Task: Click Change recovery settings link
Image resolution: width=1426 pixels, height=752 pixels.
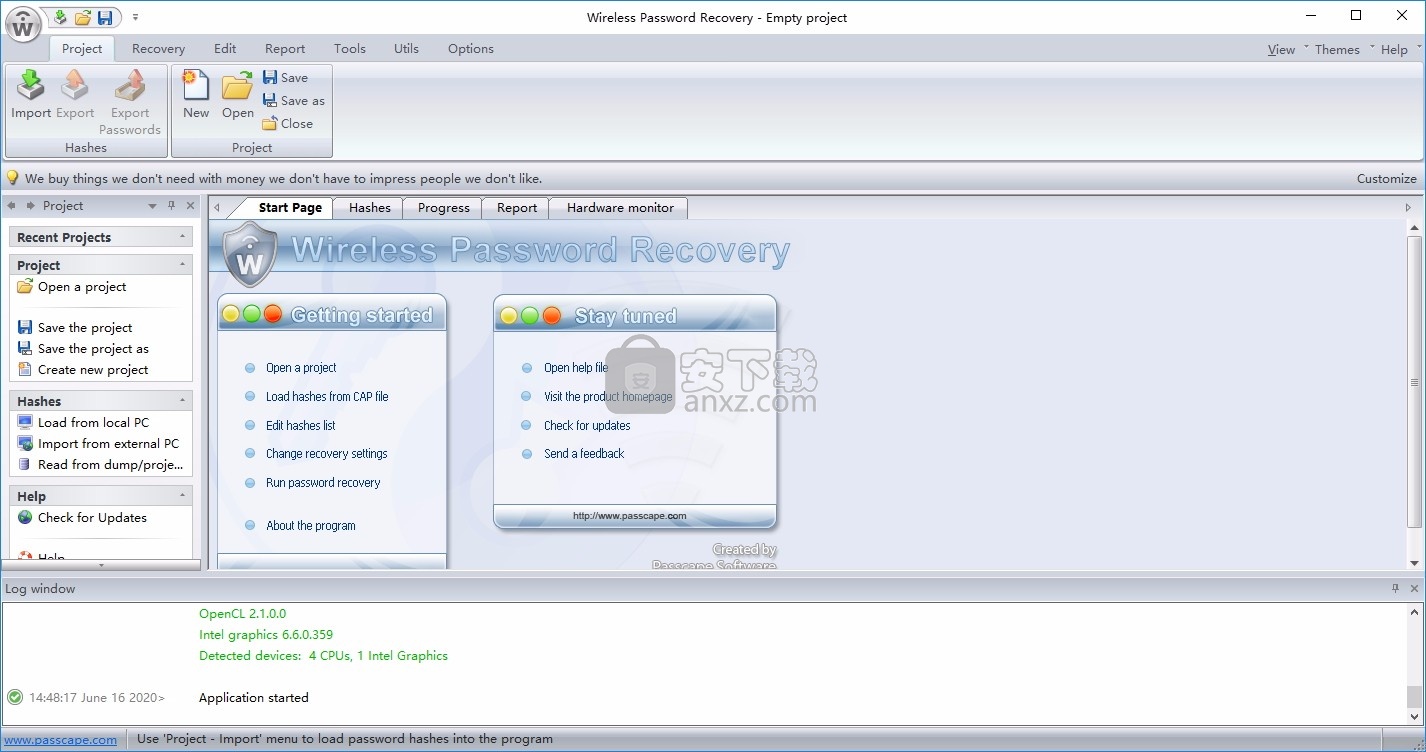Action: 326,453
